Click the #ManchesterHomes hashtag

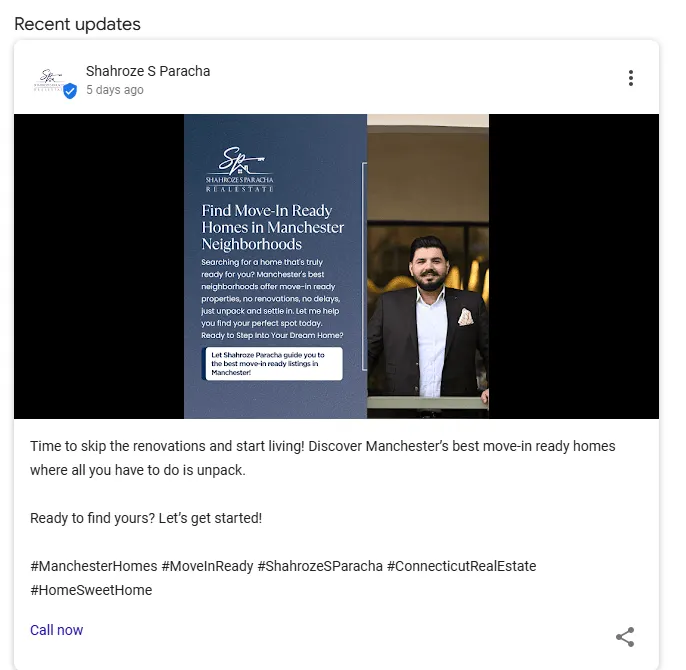(94, 566)
